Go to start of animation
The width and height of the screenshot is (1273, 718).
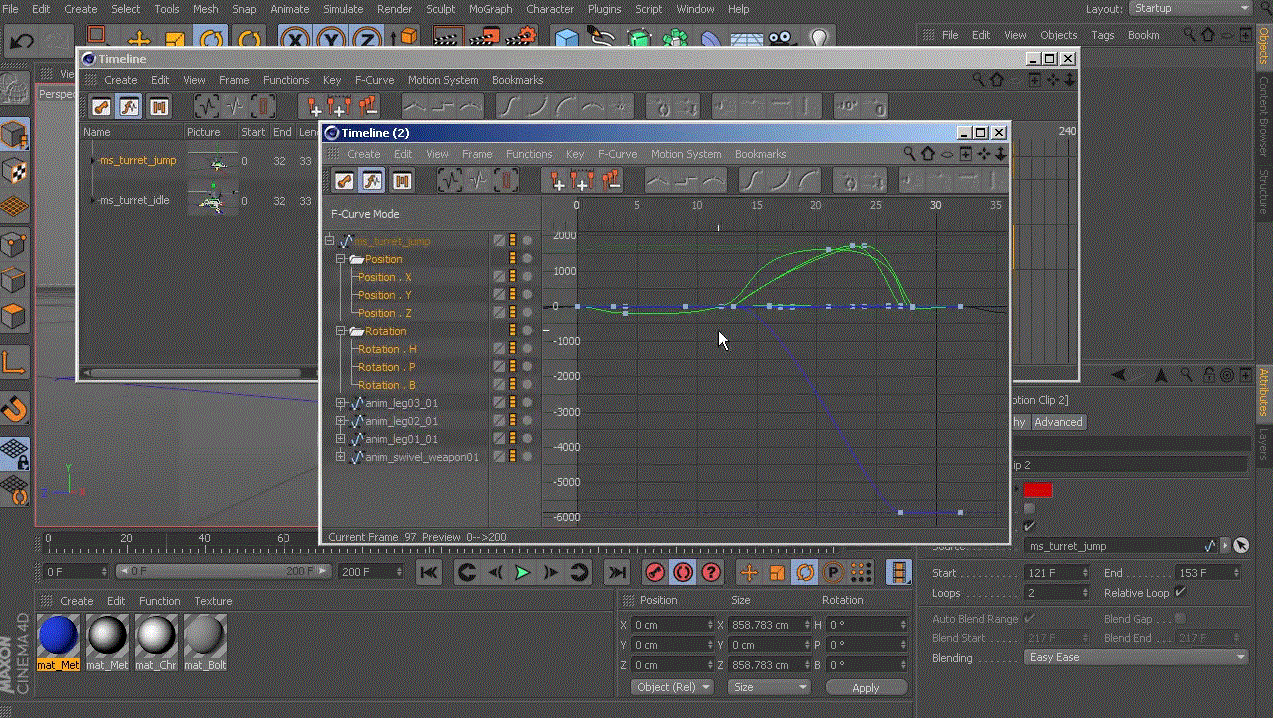coord(429,572)
